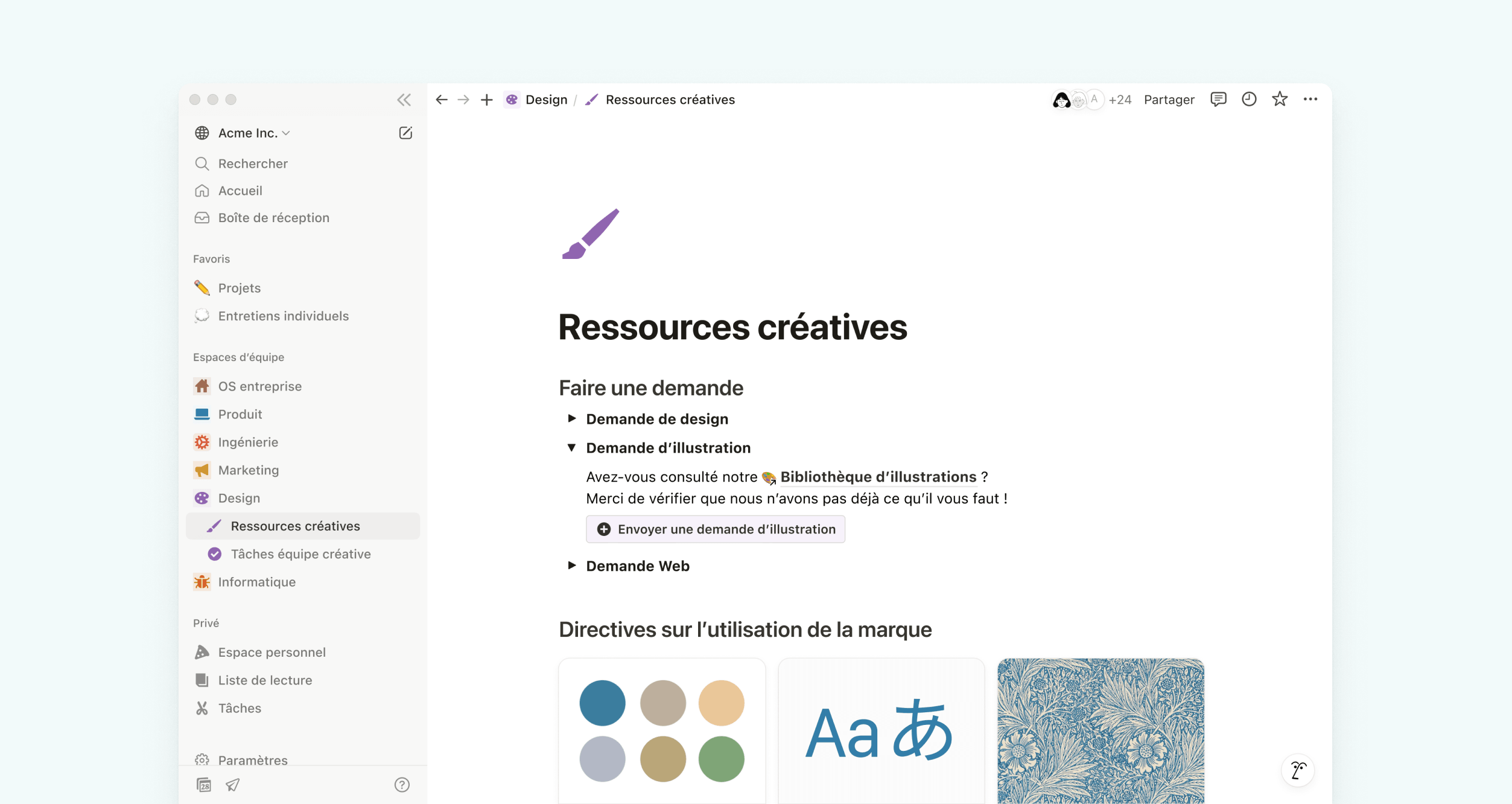Open the Marketing teamspace
Screen dimensions: 1512x804
click(x=303, y=470)
